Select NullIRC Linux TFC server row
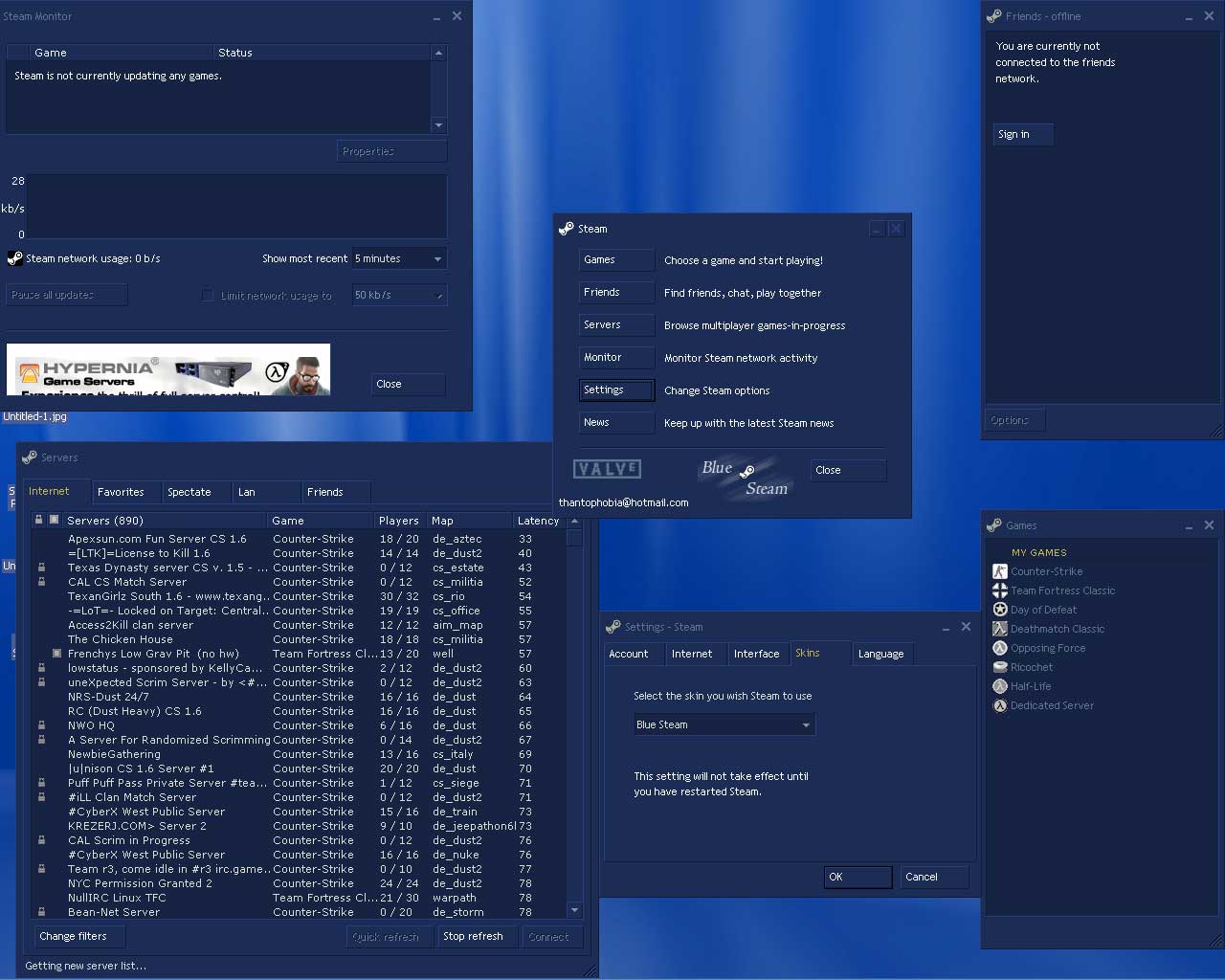Screen dimensions: 1225x980 [x=299, y=898]
